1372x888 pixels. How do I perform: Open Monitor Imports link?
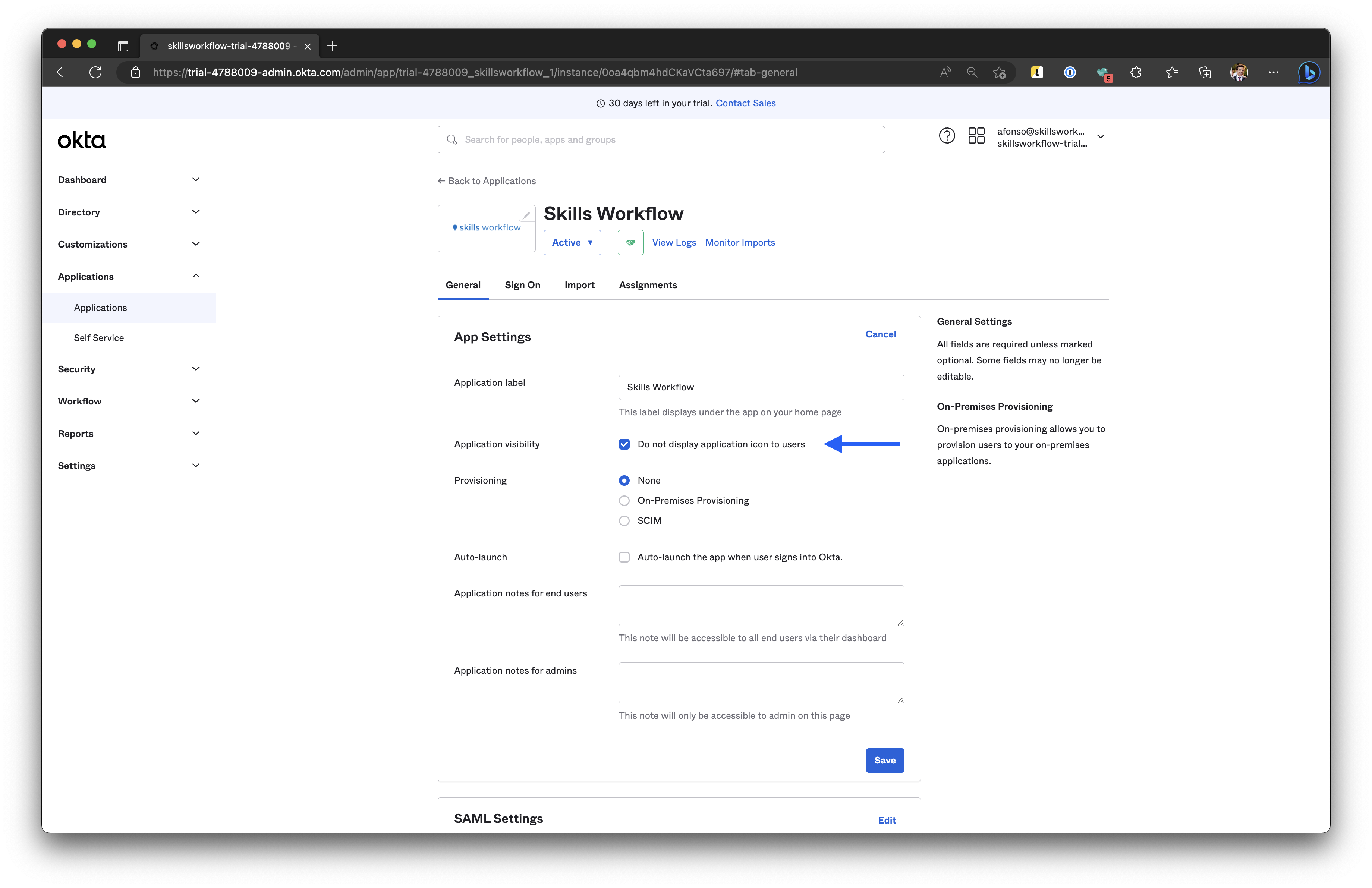click(x=740, y=243)
